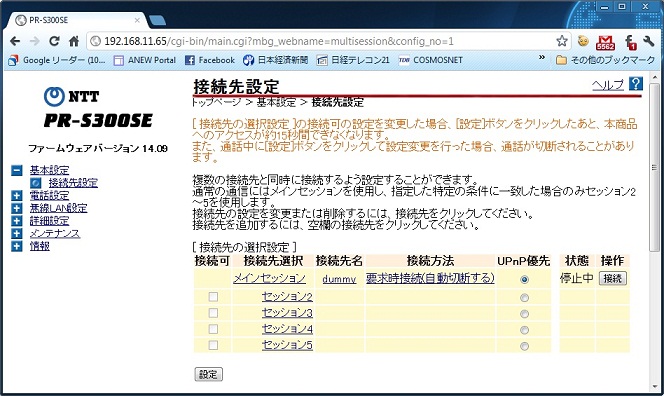Open the 日本経済新聞 bookmark

click(x=276, y=60)
